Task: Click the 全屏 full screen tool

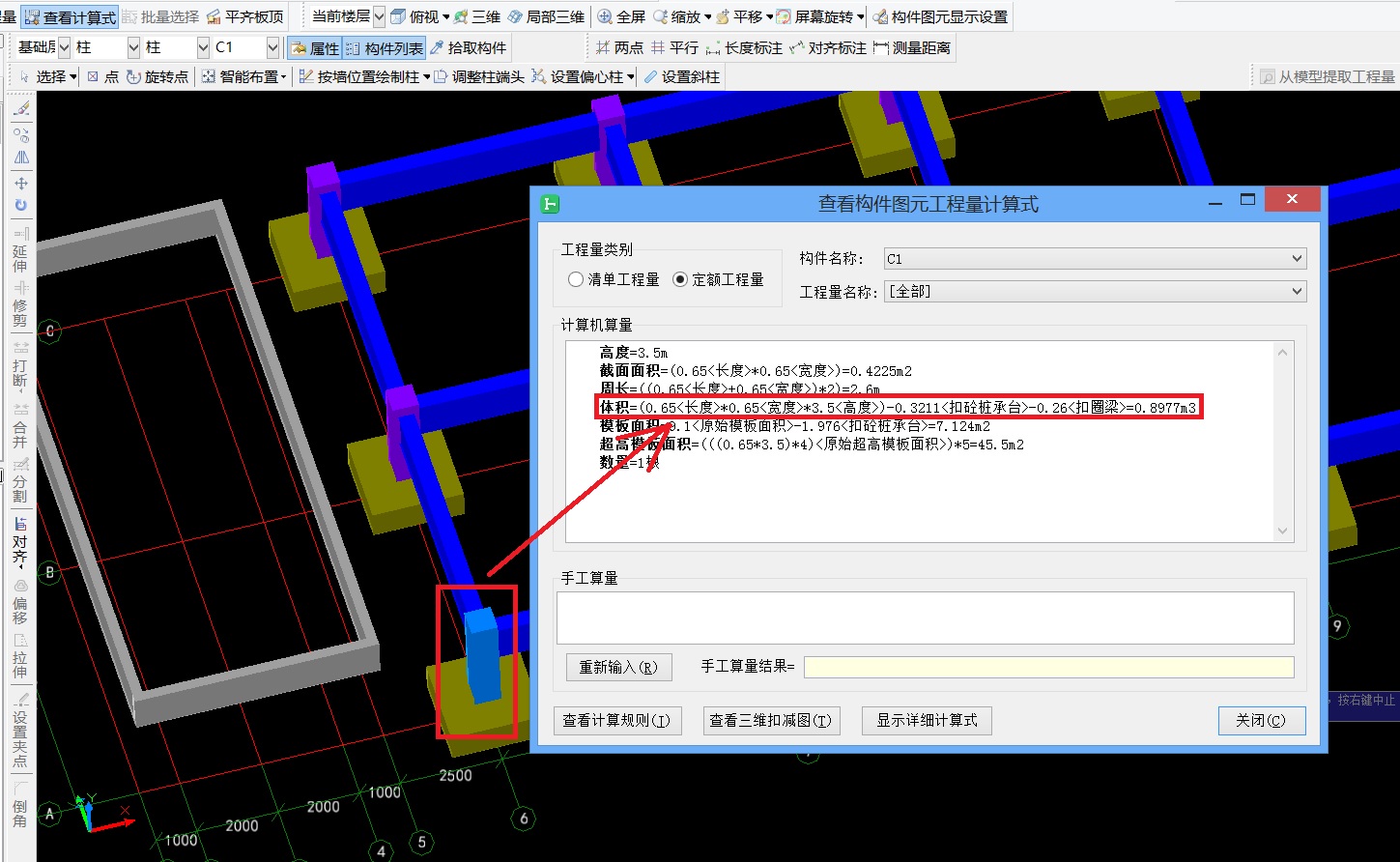Action: click(x=621, y=17)
